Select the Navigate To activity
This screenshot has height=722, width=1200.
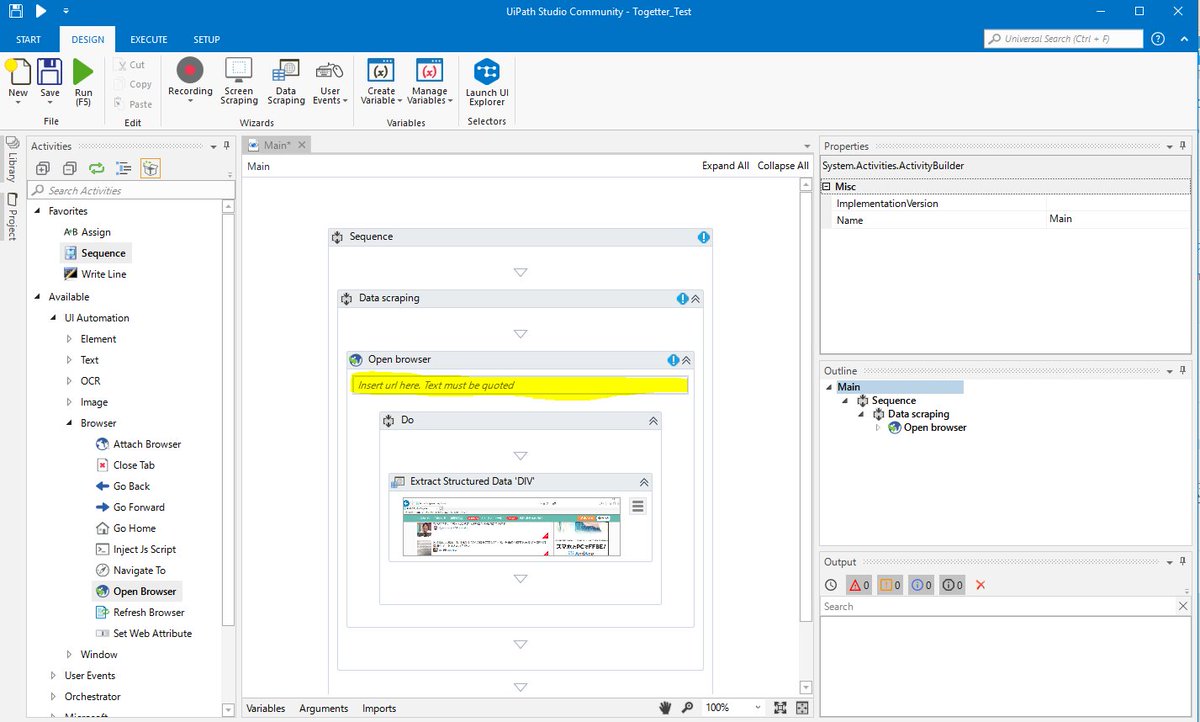[x=139, y=570]
